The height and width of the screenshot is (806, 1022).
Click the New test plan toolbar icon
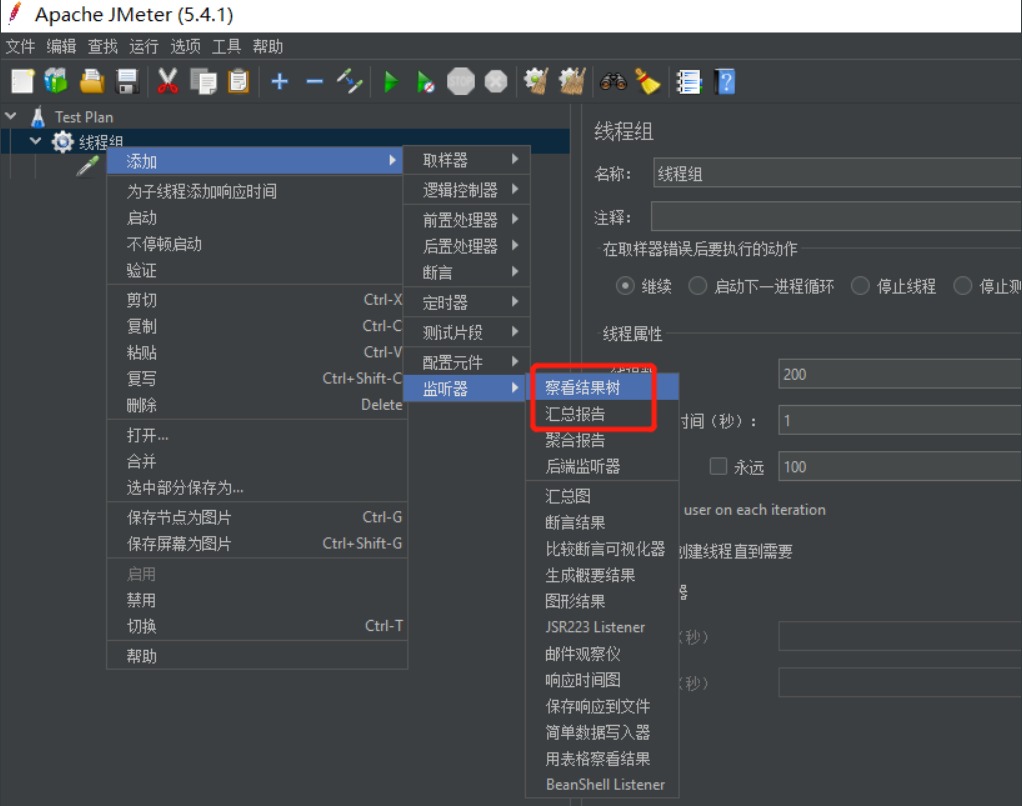coord(22,81)
